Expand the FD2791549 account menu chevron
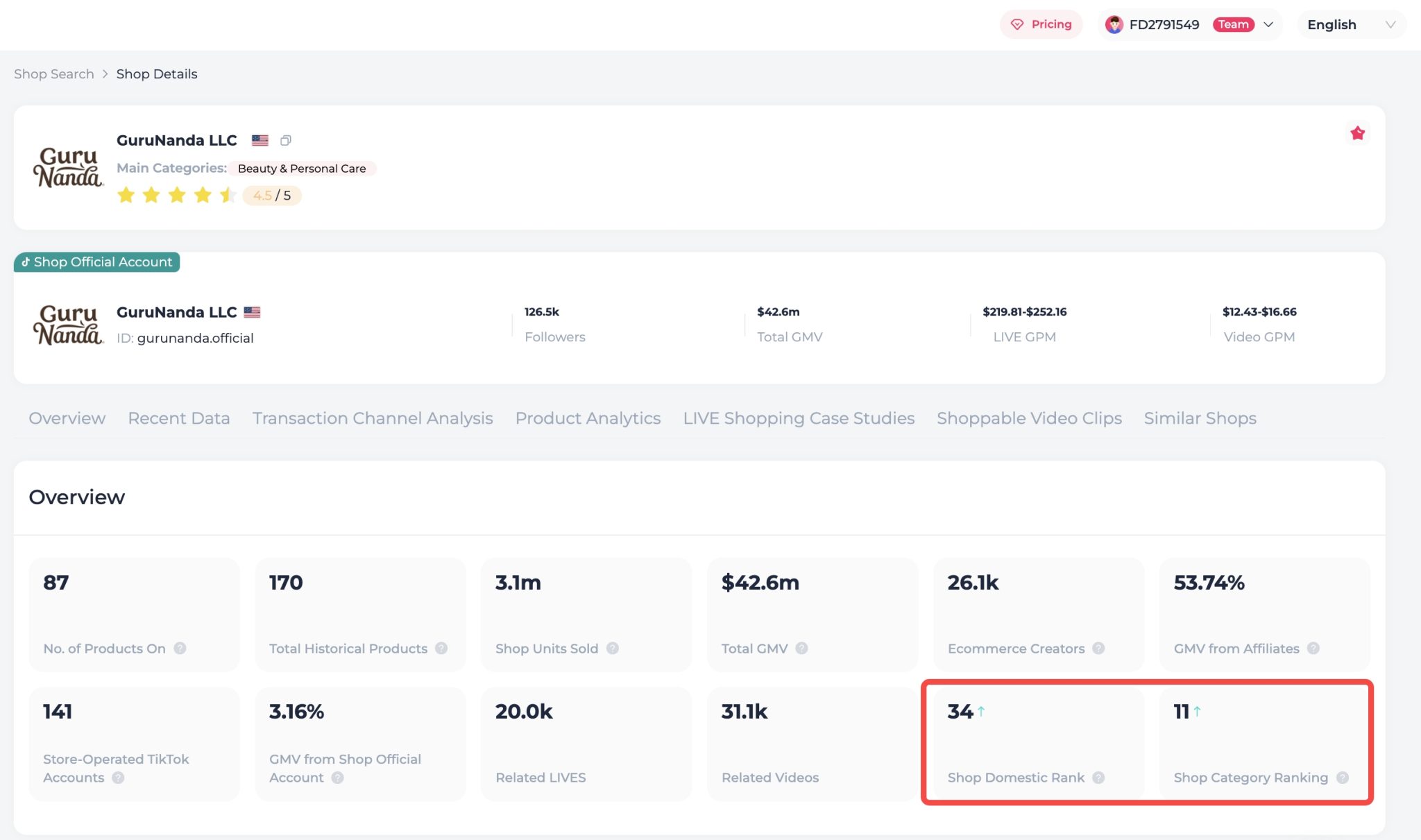Viewport: 1421px width, 840px height. (x=1269, y=25)
